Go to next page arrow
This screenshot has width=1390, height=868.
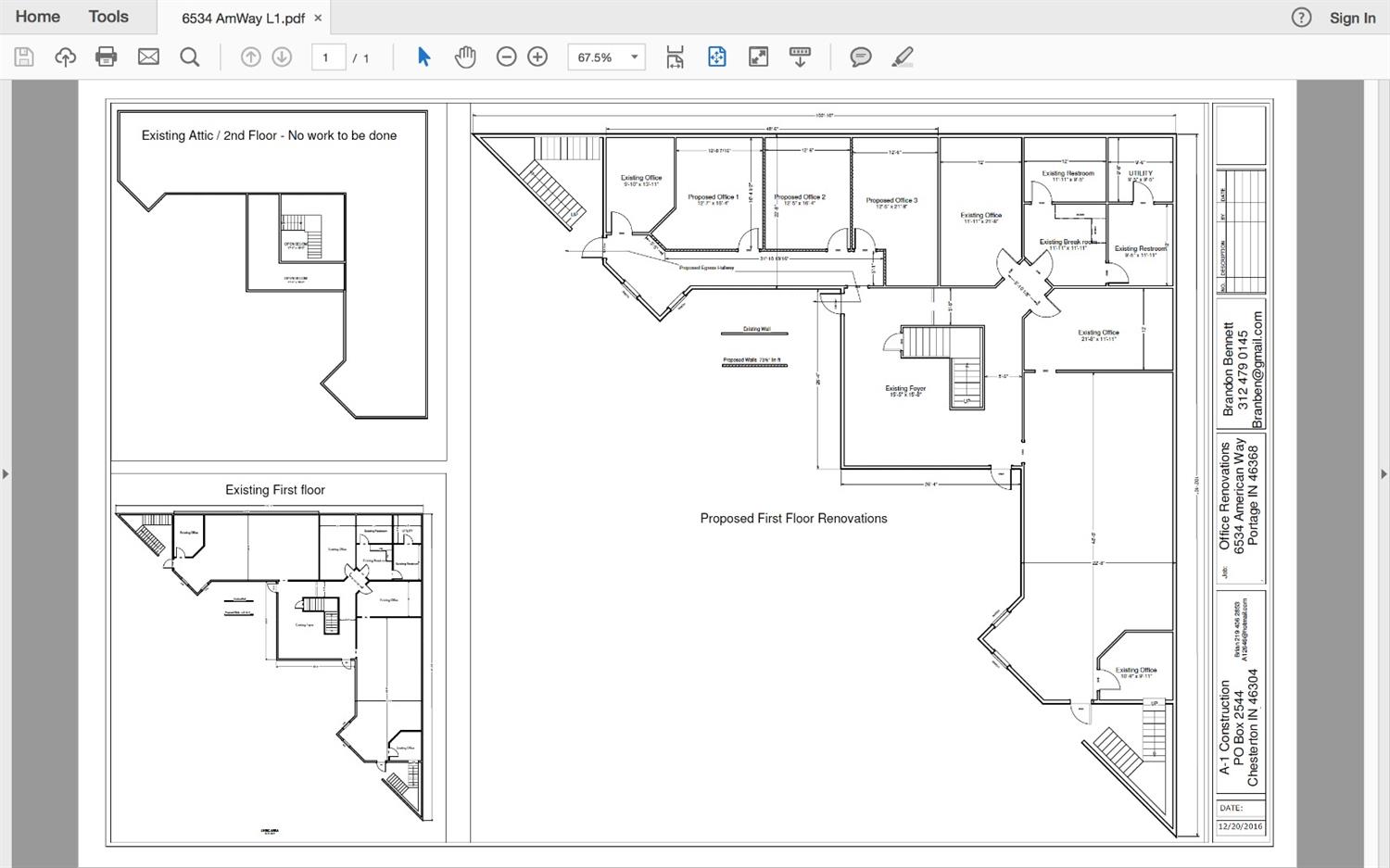pos(282,57)
